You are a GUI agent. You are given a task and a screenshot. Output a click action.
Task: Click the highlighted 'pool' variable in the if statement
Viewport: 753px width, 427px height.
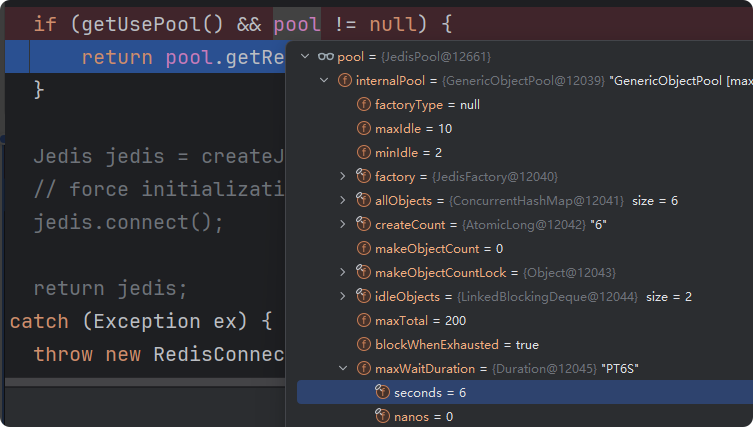coord(297,24)
